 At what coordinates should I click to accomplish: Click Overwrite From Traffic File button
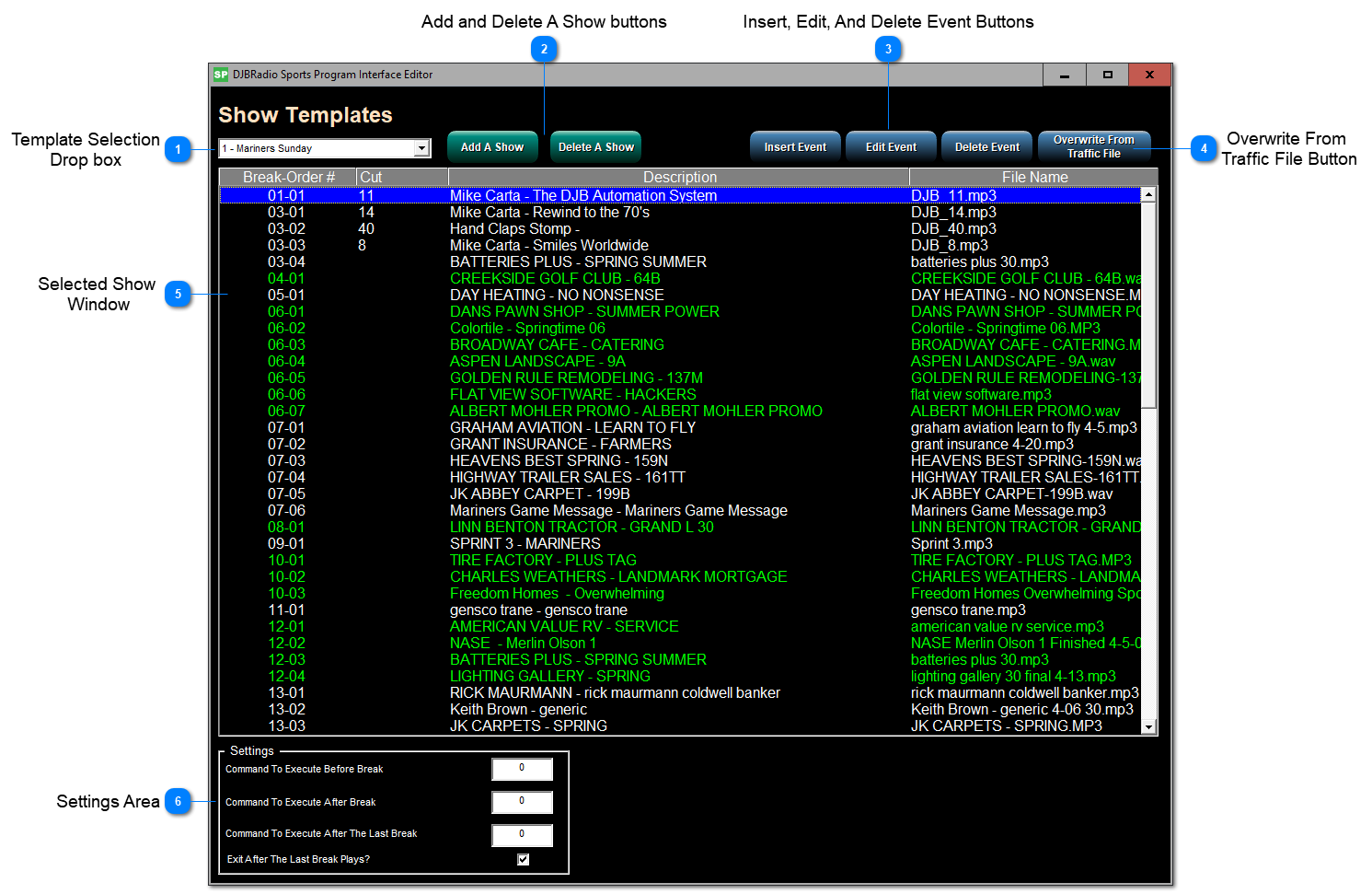tap(1095, 147)
